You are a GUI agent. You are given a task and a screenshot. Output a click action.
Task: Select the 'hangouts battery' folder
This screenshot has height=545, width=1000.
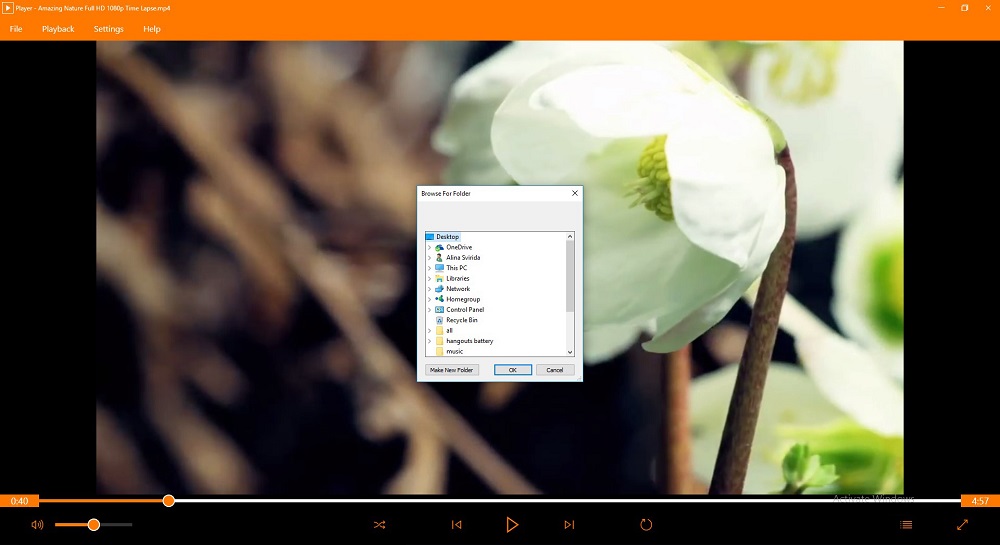click(x=469, y=341)
